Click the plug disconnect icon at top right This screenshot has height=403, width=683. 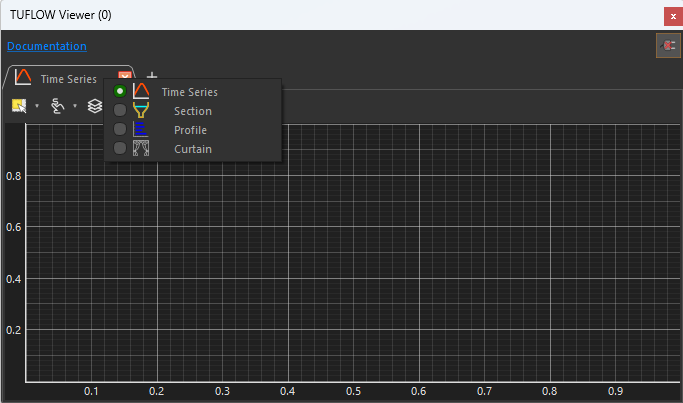tap(667, 46)
